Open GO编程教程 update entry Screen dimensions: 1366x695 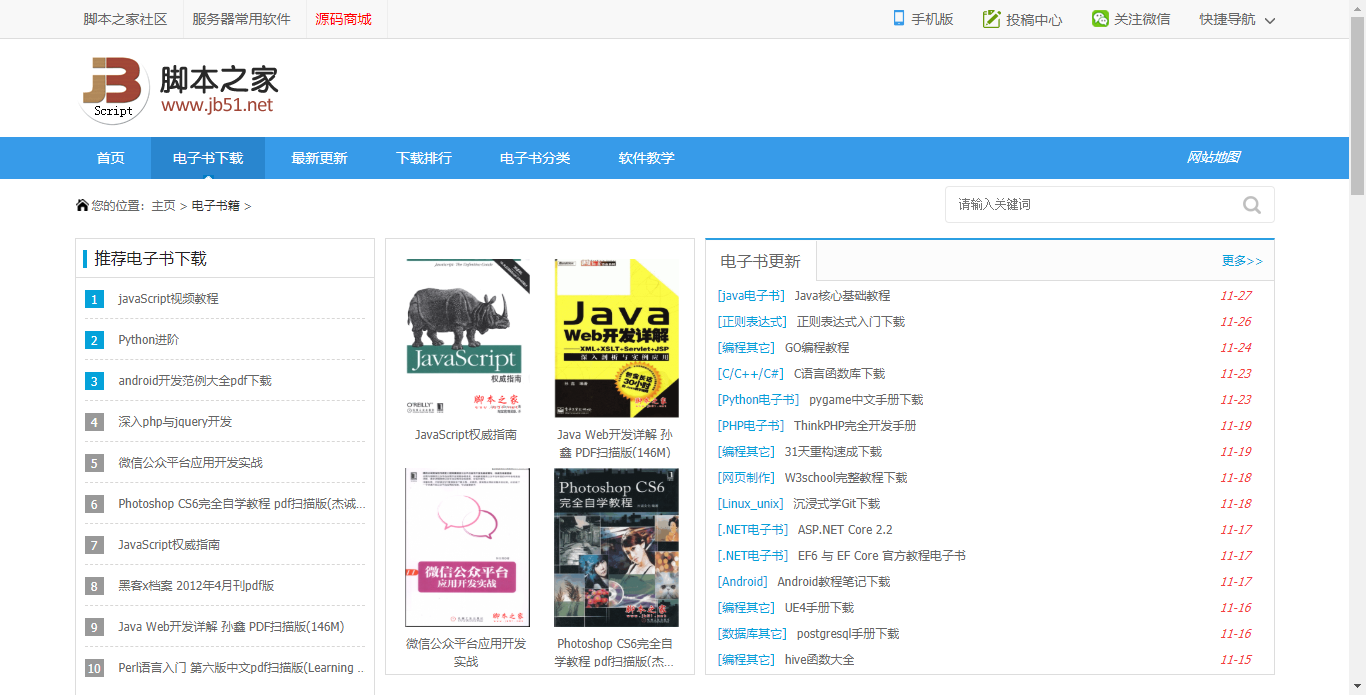817,348
